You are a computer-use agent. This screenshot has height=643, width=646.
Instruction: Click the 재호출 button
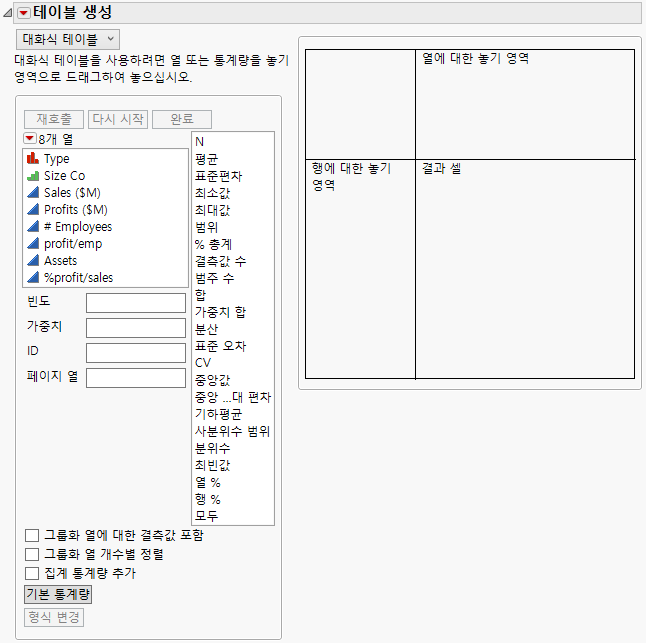[x=54, y=119]
